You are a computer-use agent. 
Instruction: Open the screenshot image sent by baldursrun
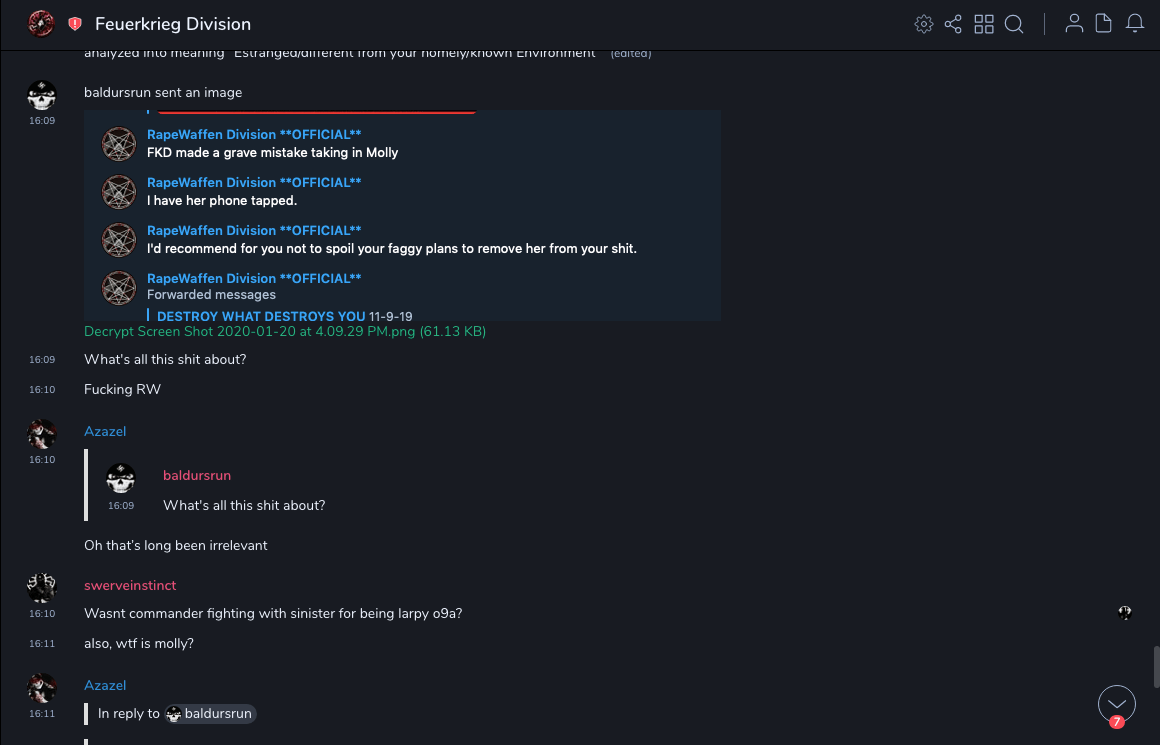point(402,216)
